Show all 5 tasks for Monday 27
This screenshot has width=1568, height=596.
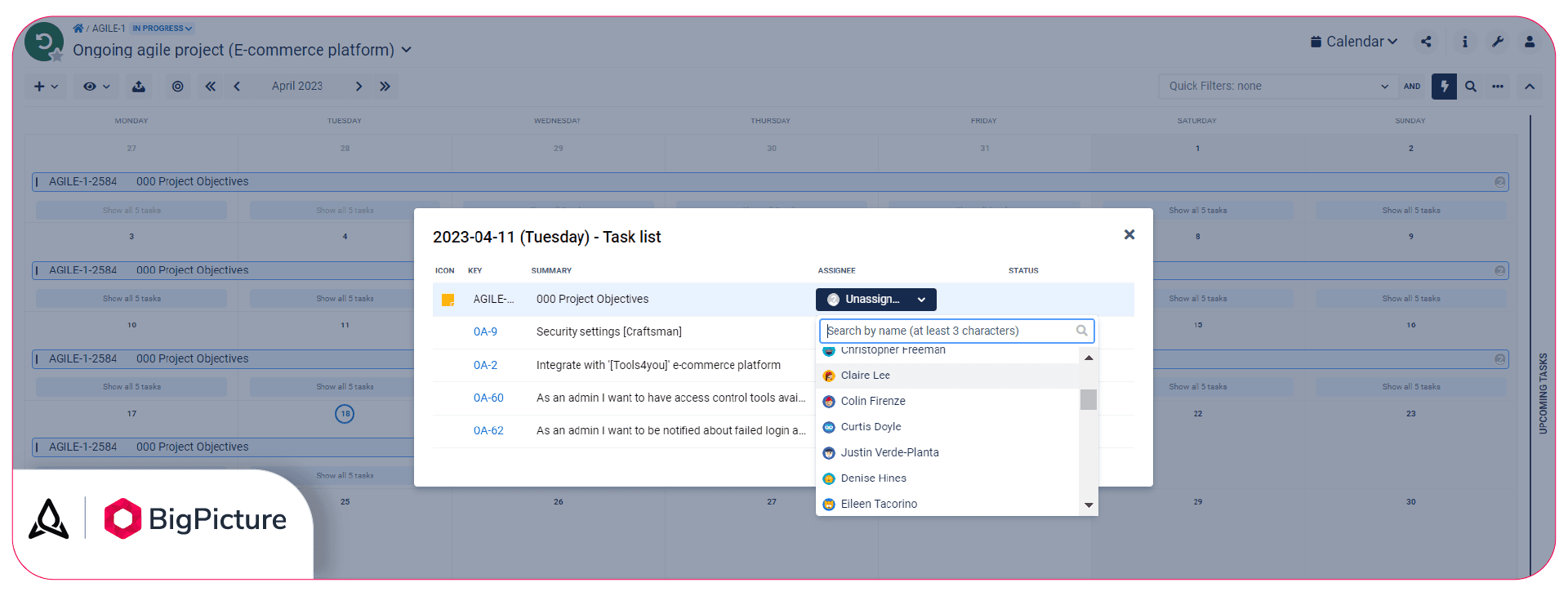(x=131, y=211)
